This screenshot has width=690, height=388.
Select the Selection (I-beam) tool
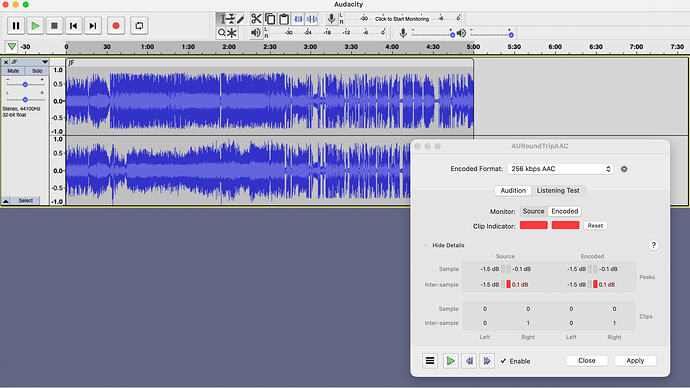pyautogui.click(x=221, y=19)
